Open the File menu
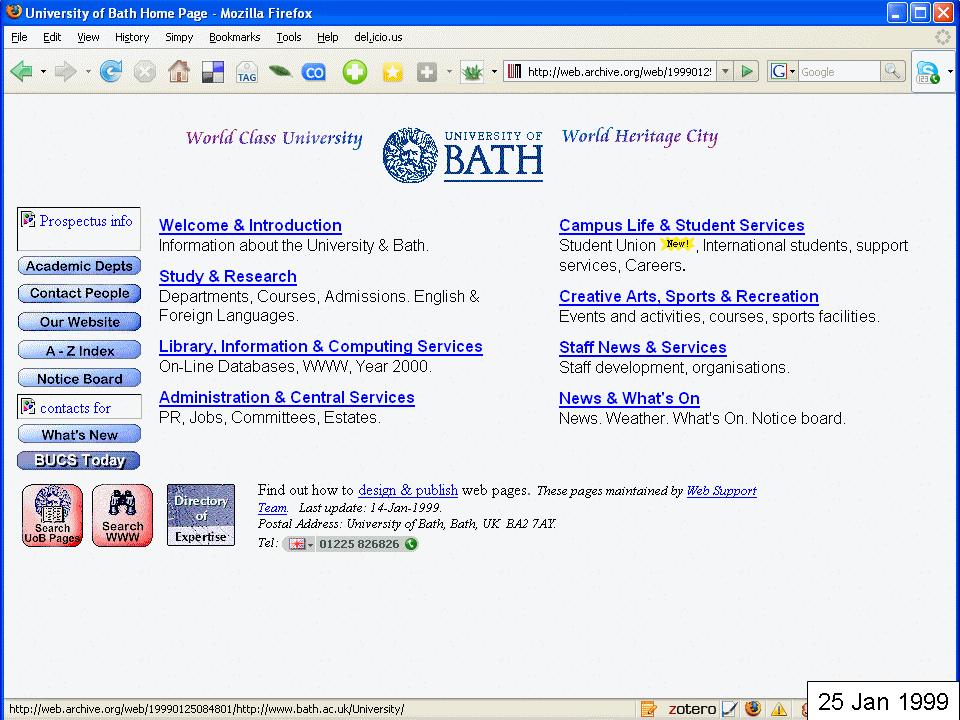Viewport: 960px width, 720px height. click(19, 37)
